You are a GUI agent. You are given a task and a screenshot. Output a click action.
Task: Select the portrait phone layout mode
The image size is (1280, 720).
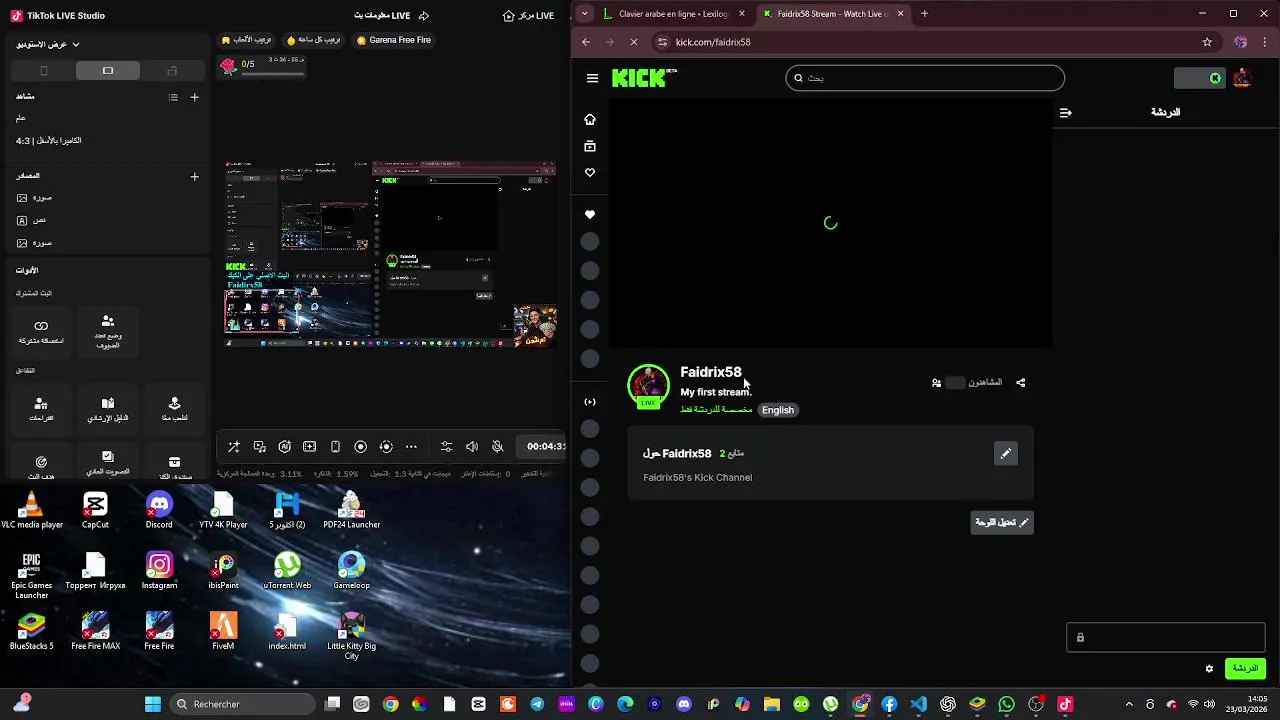click(43, 71)
